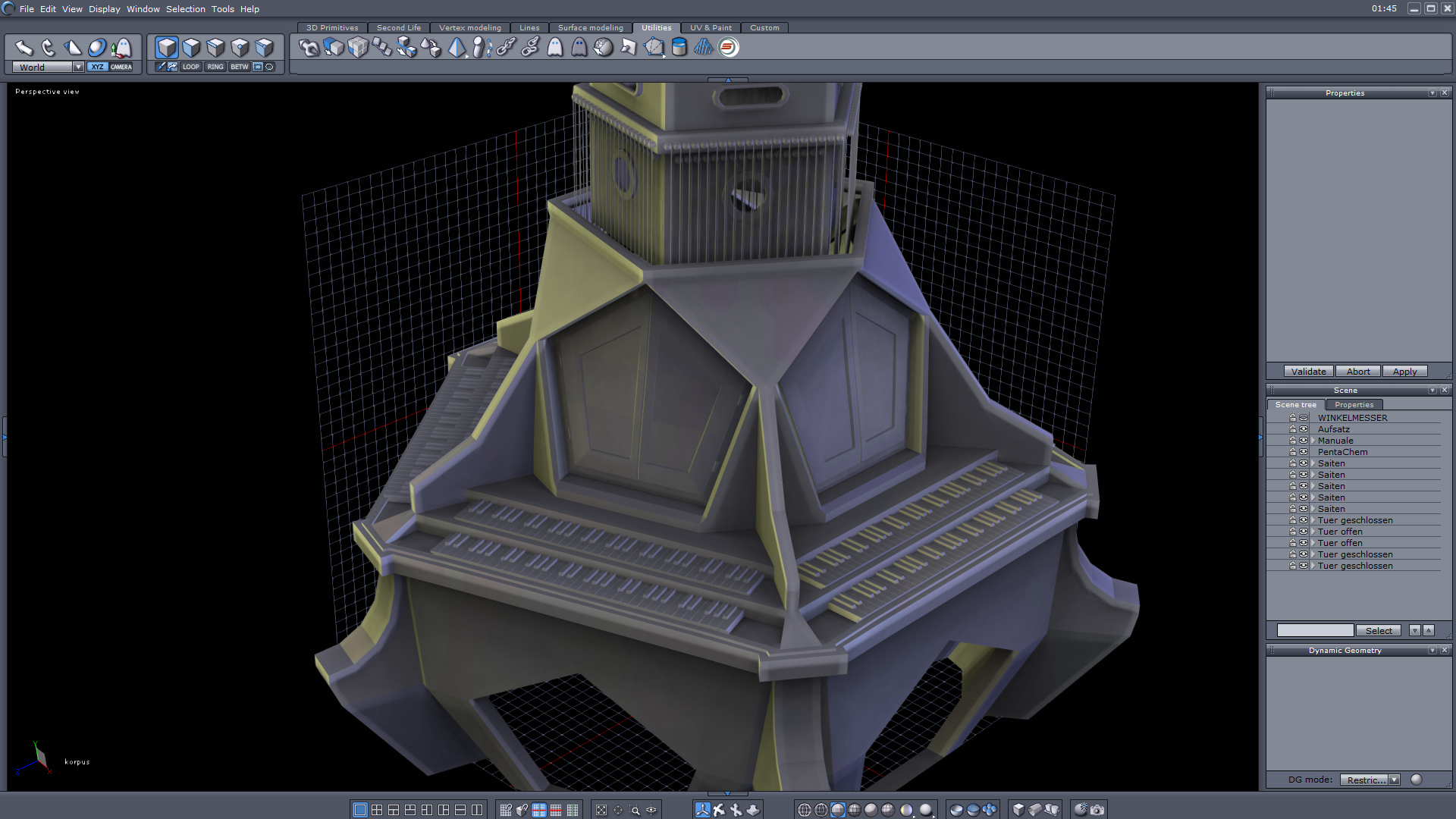This screenshot has width=1456, height=819.
Task: Click the camera snapshot icon
Action: pyautogui.click(x=1097, y=810)
